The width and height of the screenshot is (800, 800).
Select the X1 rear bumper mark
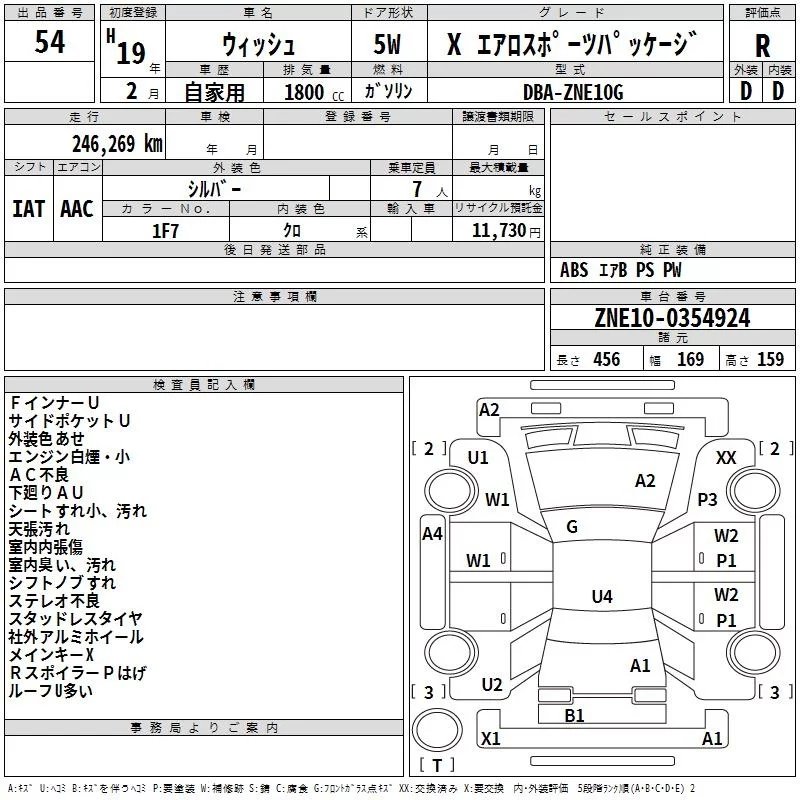pos(491,738)
